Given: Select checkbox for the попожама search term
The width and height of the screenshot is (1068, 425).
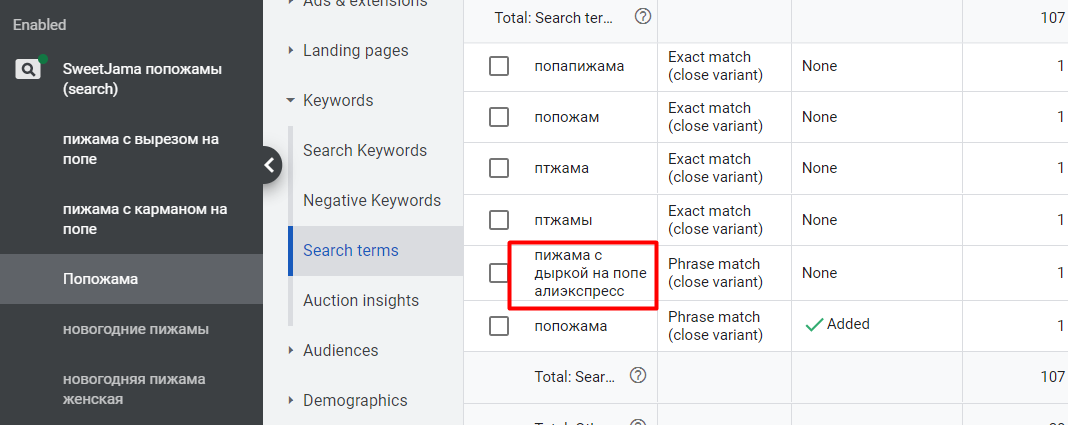Looking at the screenshot, I should [499, 325].
